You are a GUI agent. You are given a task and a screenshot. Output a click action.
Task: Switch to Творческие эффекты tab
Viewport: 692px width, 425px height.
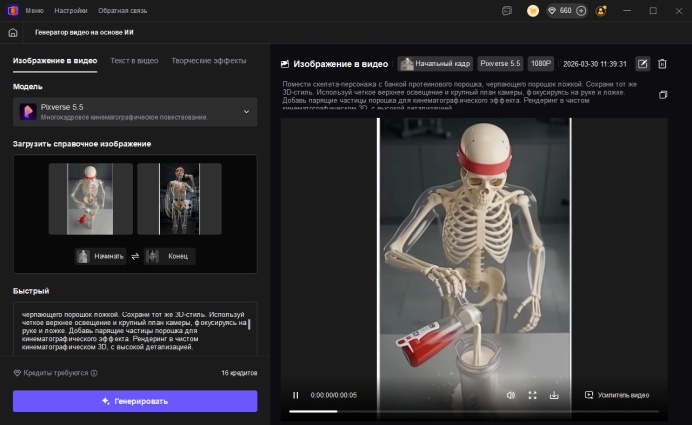pyautogui.click(x=209, y=61)
